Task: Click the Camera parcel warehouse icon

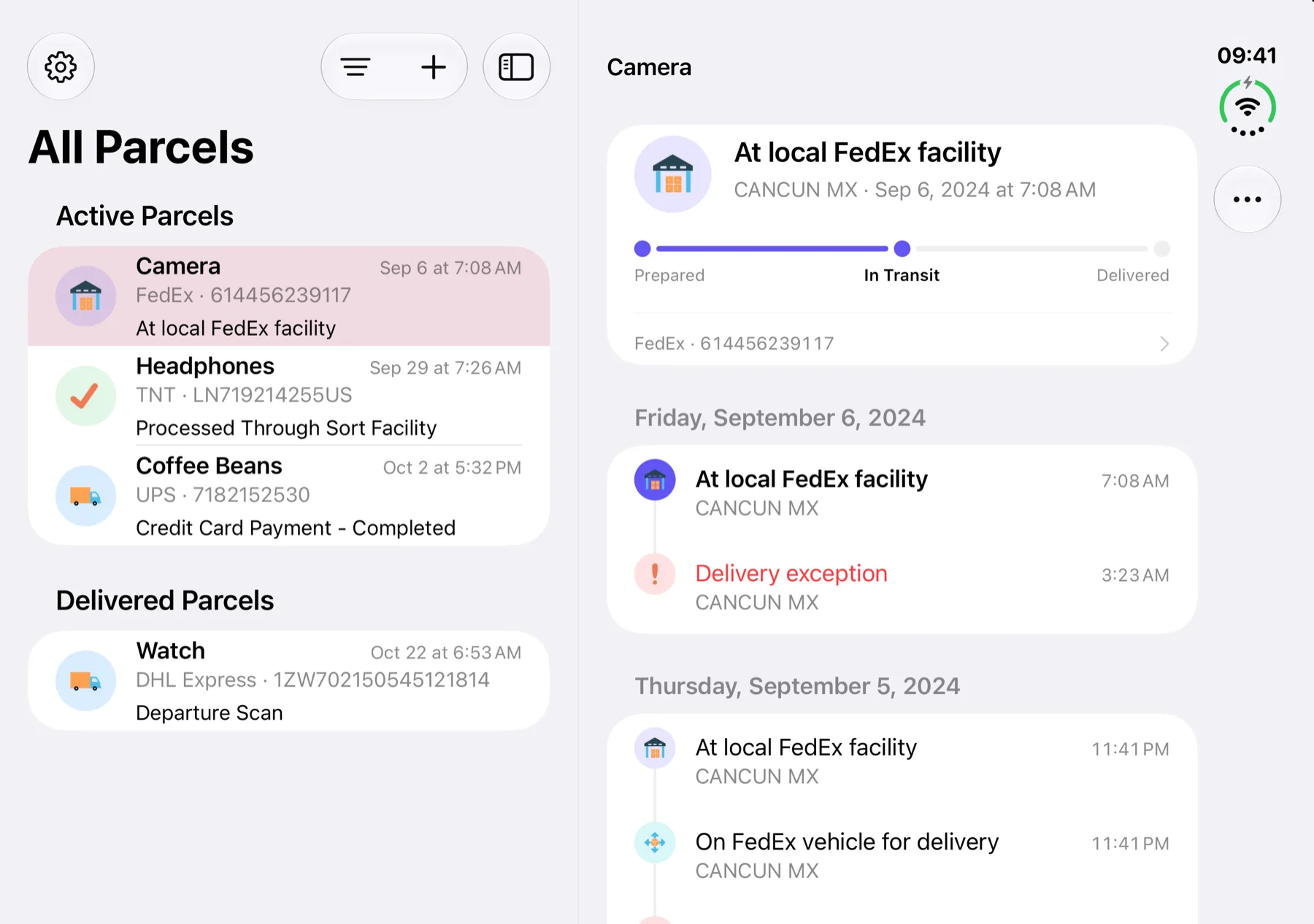Action: [85, 296]
